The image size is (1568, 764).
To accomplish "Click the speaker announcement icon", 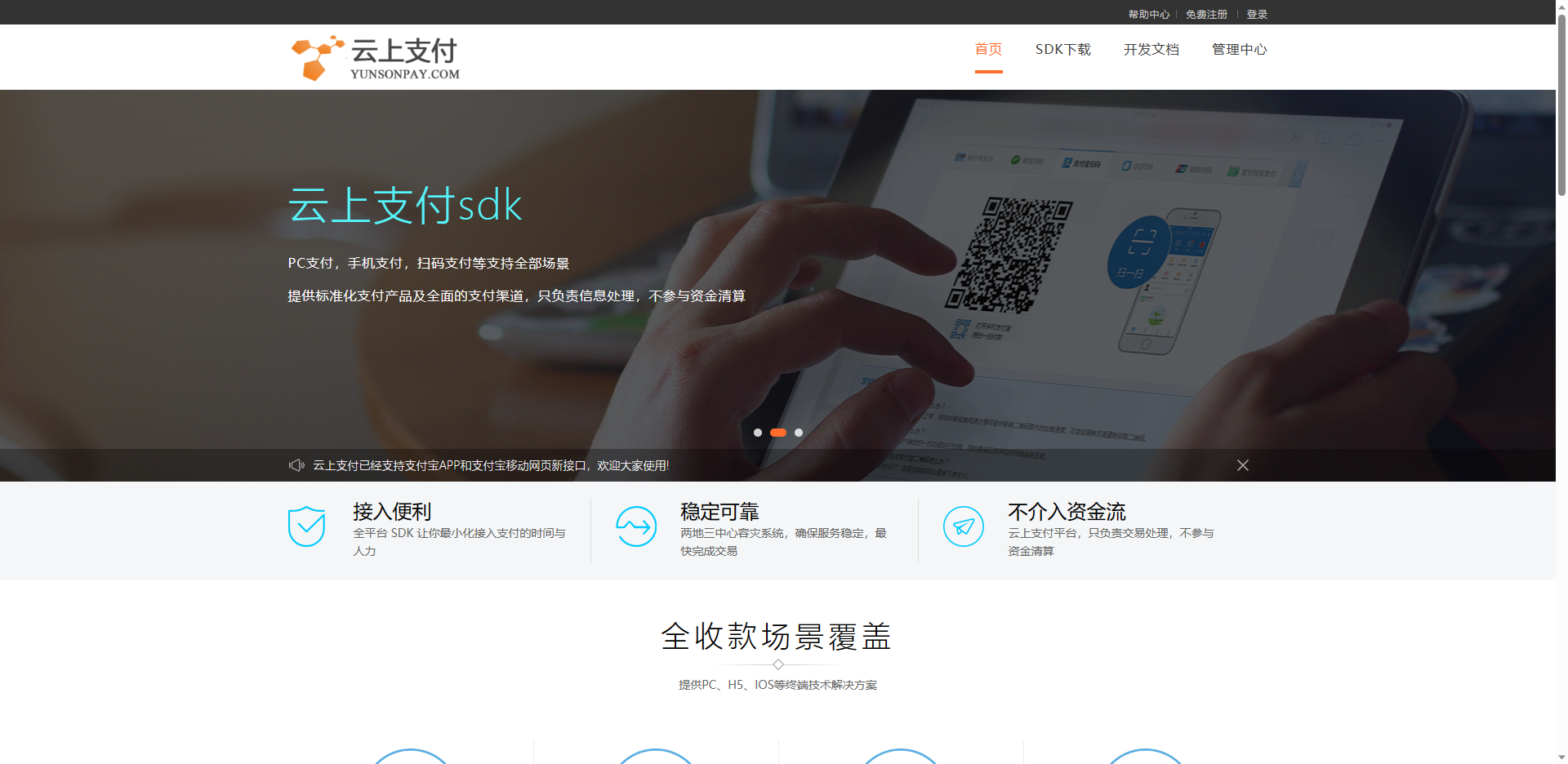I will click(296, 465).
